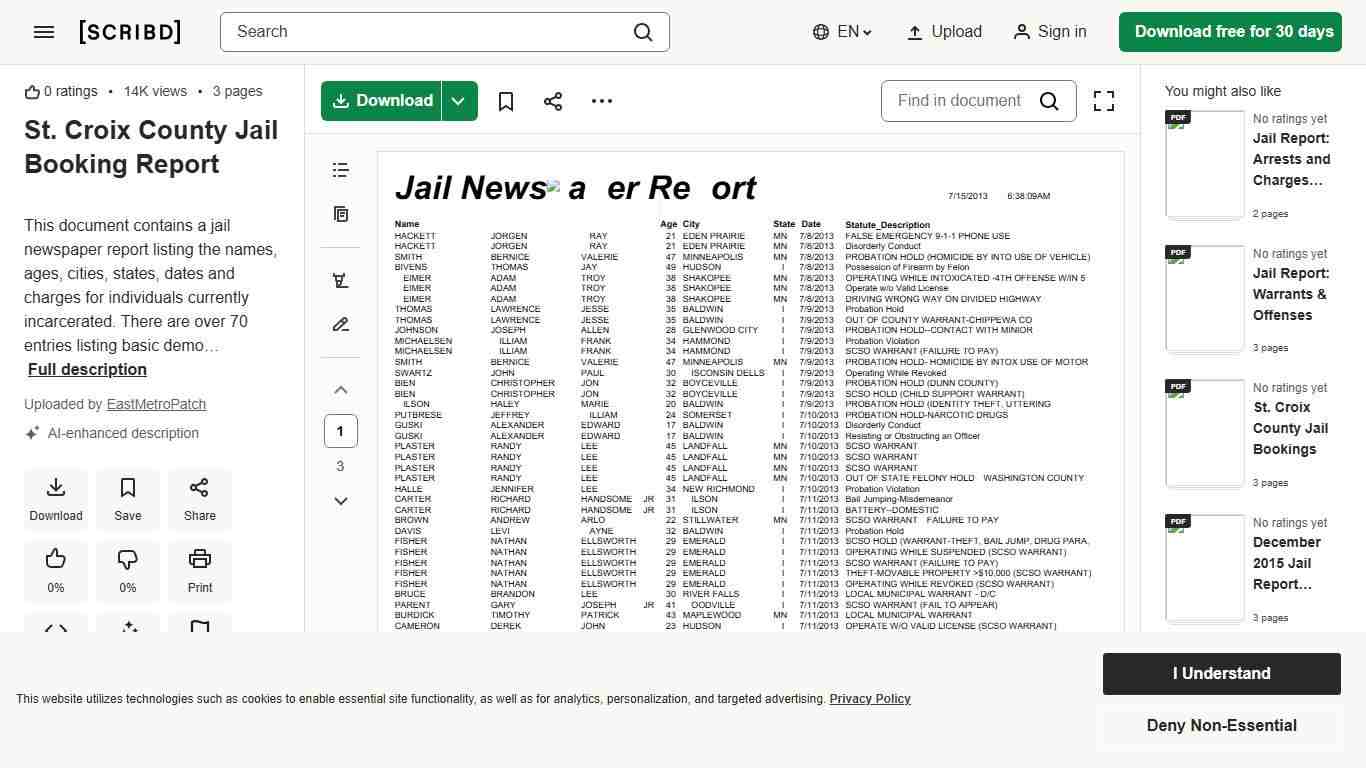Enter fullscreen document view
Image resolution: width=1366 pixels, height=768 pixels.
[1103, 101]
